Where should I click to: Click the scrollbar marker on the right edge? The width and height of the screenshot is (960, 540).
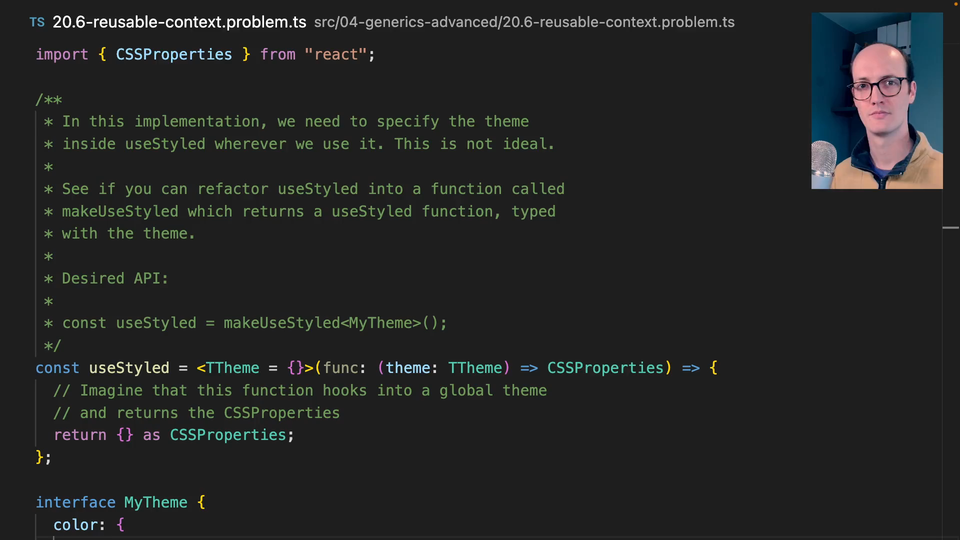[950, 228]
